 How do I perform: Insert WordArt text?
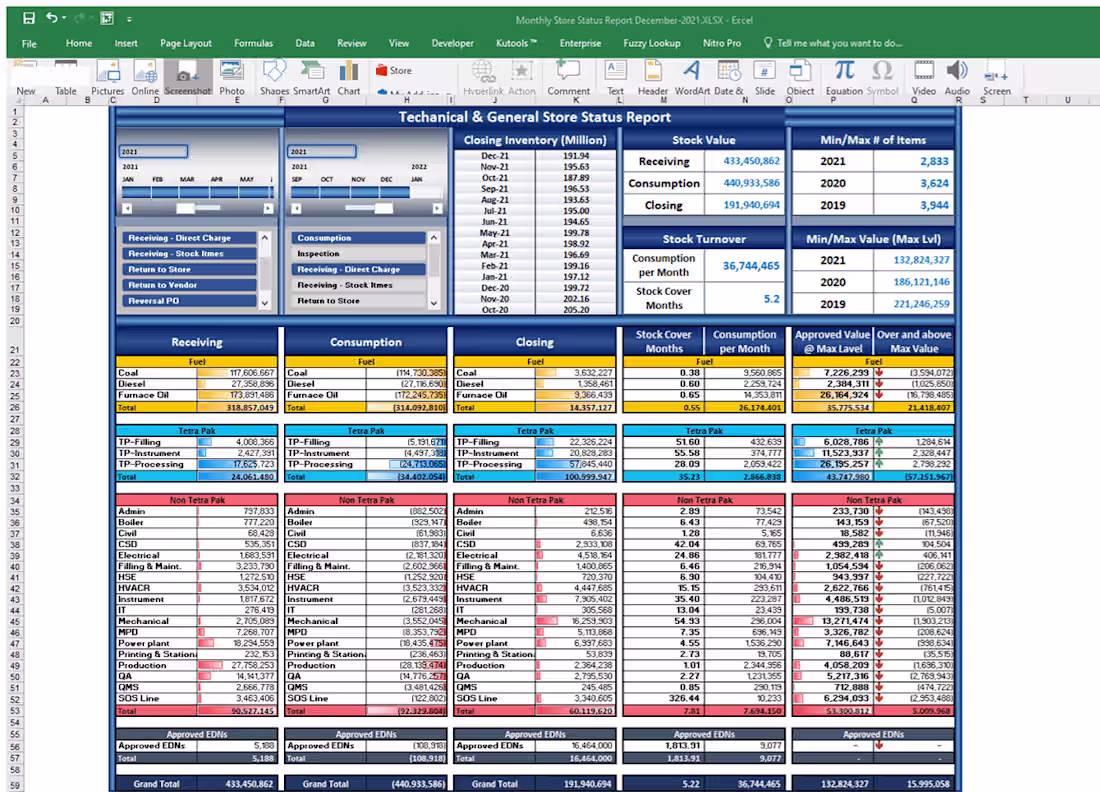(x=692, y=78)
